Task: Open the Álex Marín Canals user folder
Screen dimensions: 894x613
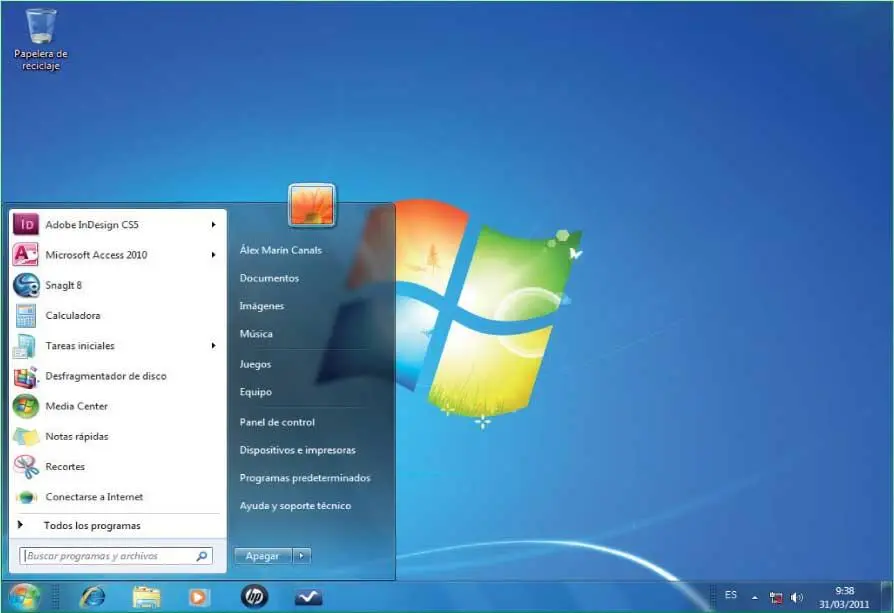Action: [281, 250]
